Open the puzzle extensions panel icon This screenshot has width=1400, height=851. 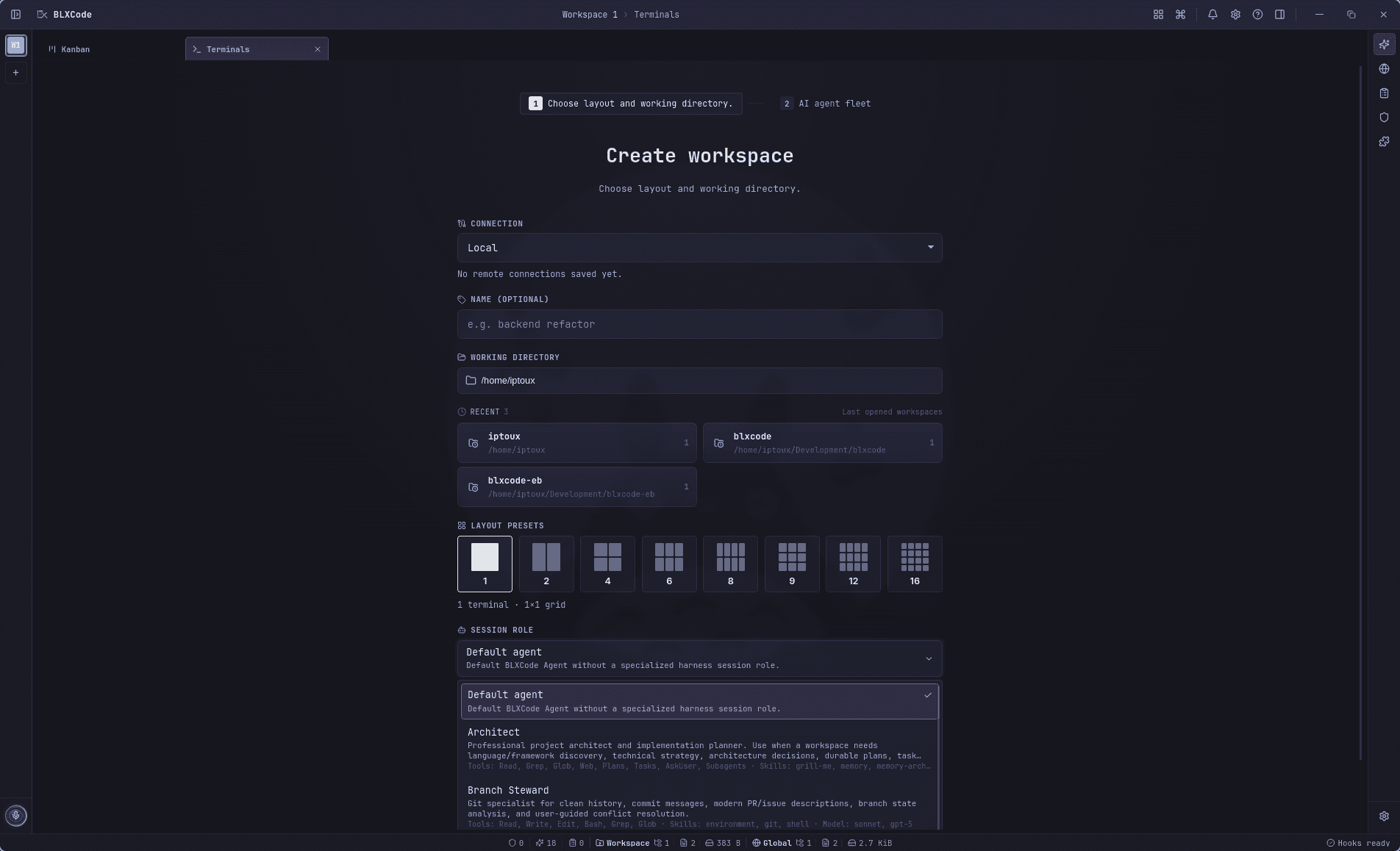click(x=1384, y=142)
